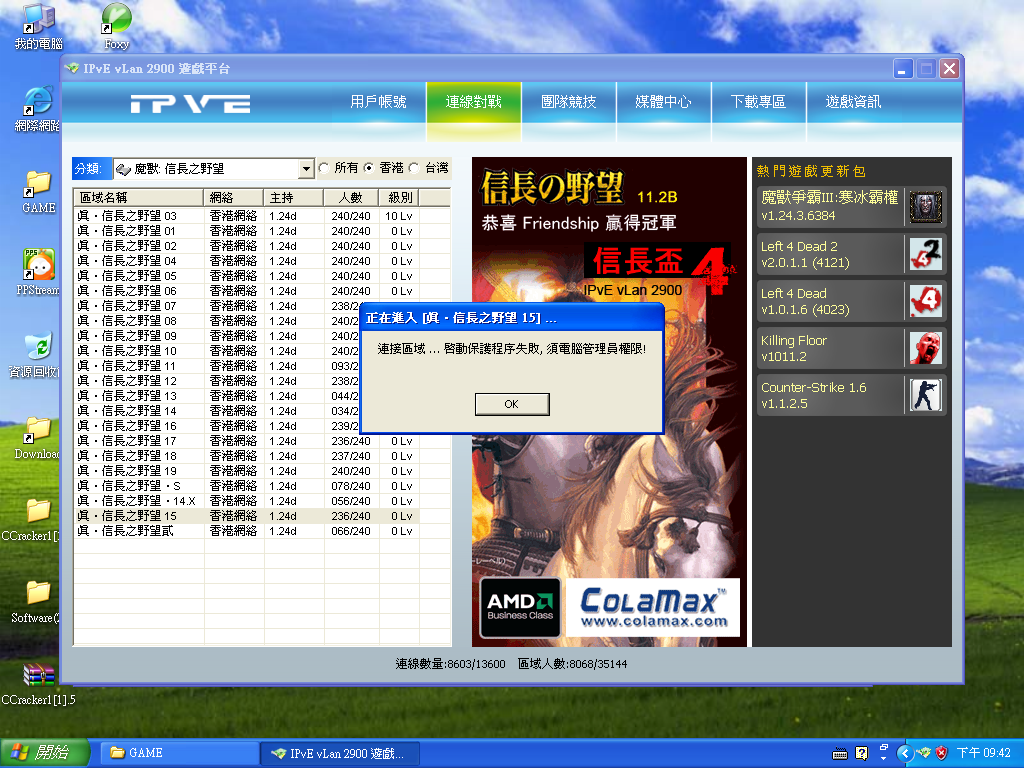Select the 香港 region radio button
Screen dimensions: 1024x768
coord(369,168)
